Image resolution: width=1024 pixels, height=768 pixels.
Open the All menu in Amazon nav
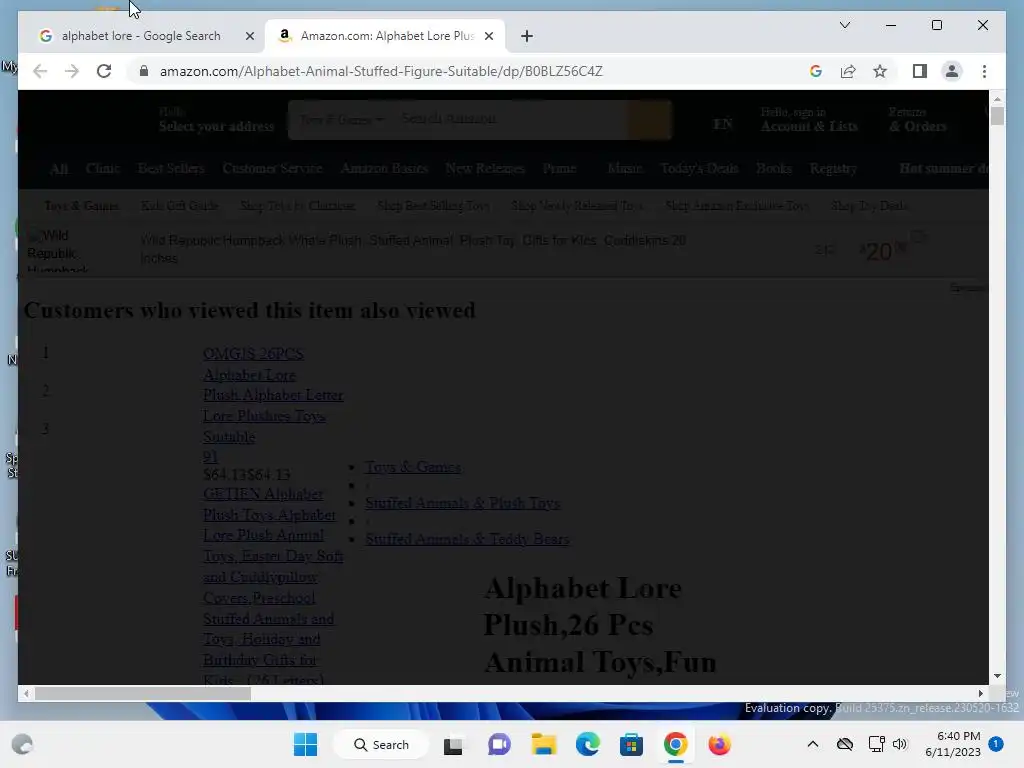pyautogui.click(x=59, y=168)
